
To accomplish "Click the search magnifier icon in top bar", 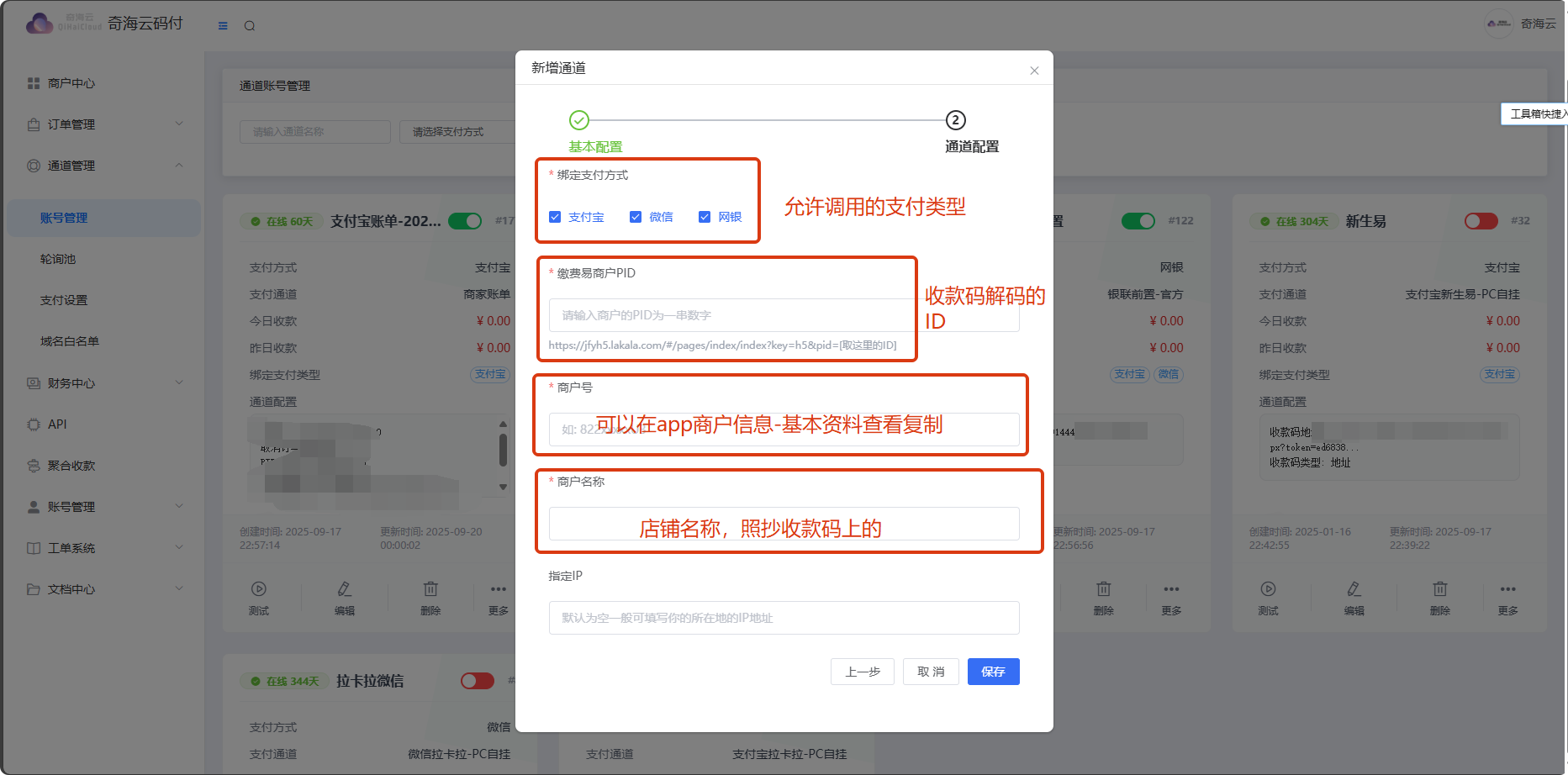I will tap(249, 25).
